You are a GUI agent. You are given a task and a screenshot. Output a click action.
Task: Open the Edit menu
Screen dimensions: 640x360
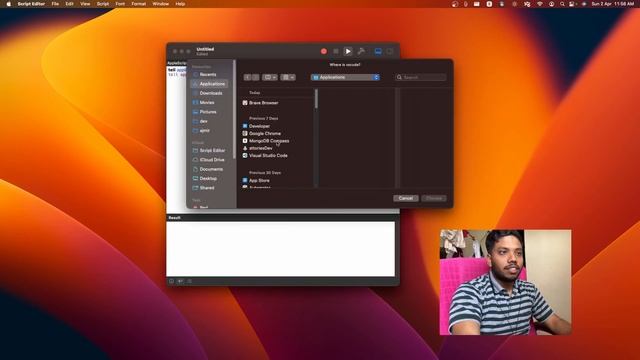pyautogui.click(x=69, y=4)
